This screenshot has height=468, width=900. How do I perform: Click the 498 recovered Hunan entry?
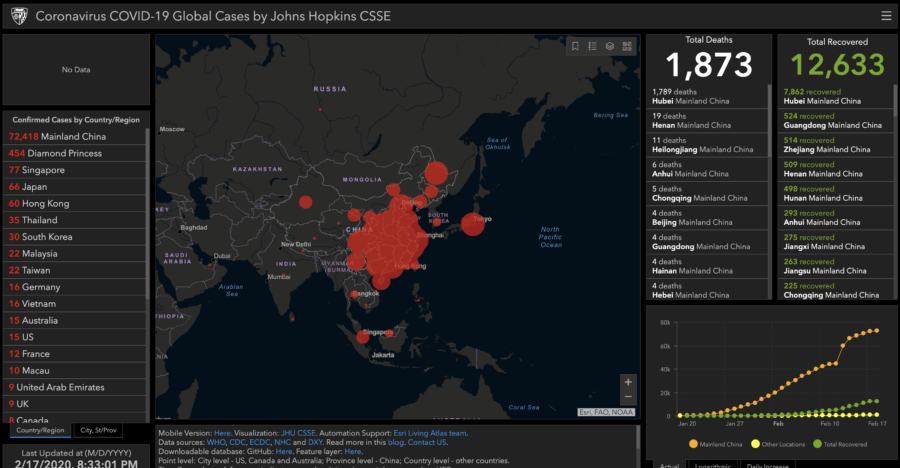tap(836, 194)
